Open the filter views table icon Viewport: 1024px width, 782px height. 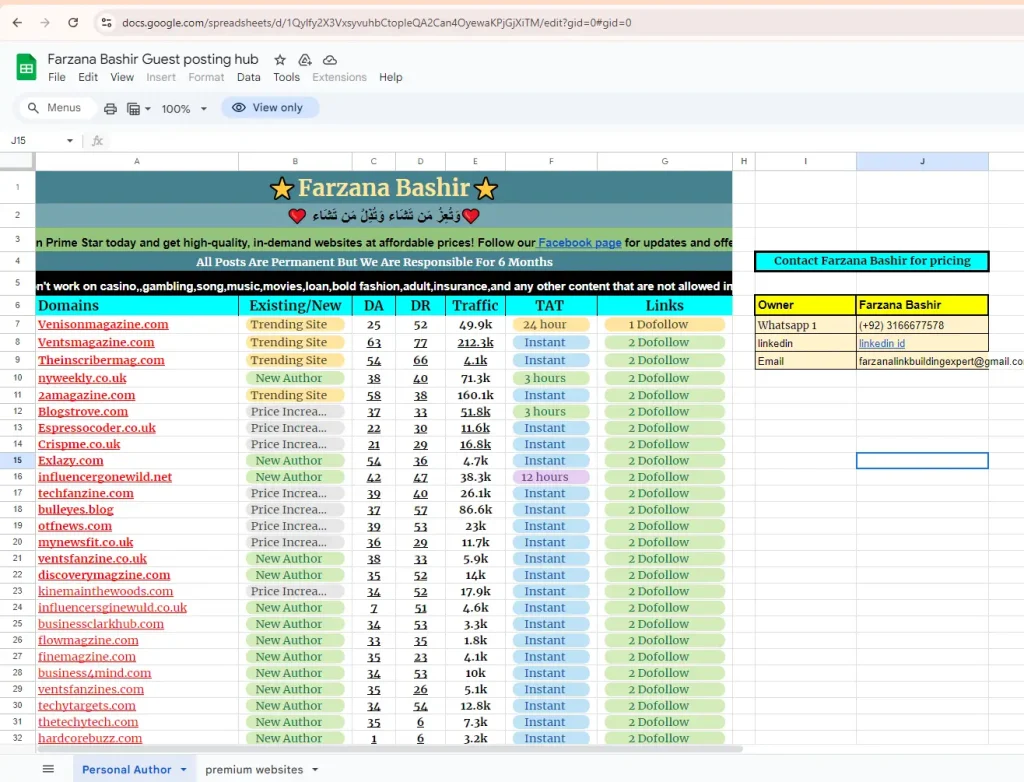tap(133, 108)
